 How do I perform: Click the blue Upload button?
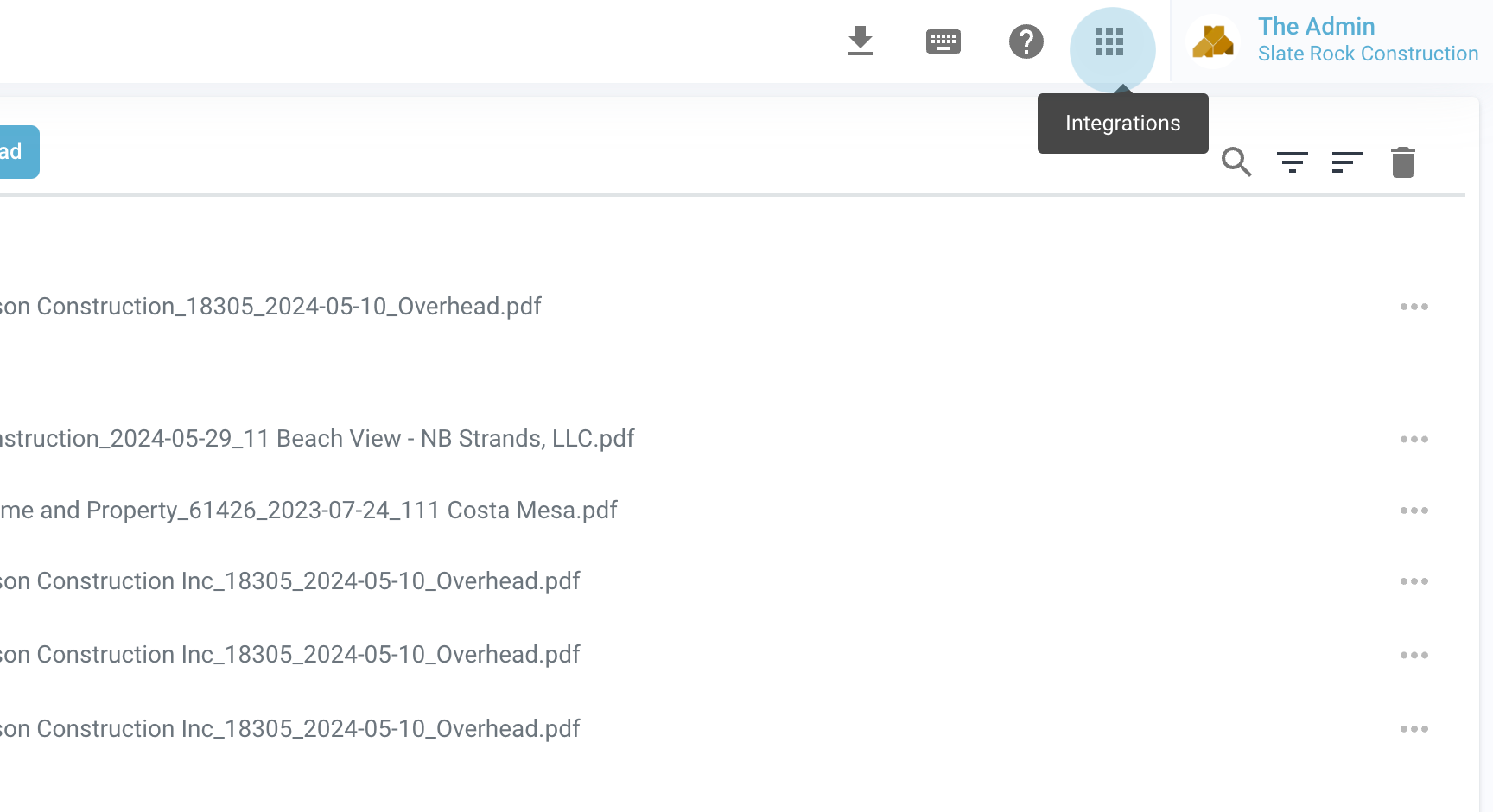click(17, 152)
